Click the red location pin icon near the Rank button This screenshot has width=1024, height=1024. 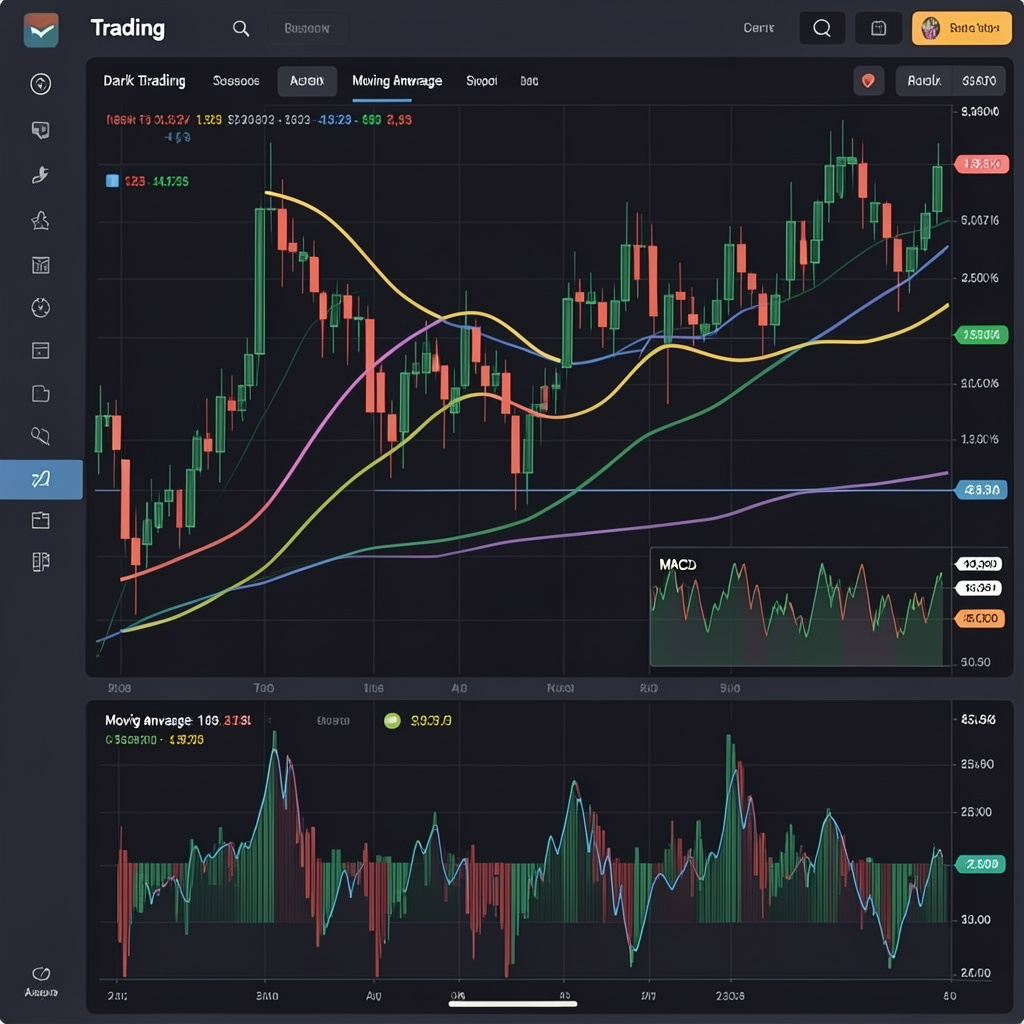868,80
